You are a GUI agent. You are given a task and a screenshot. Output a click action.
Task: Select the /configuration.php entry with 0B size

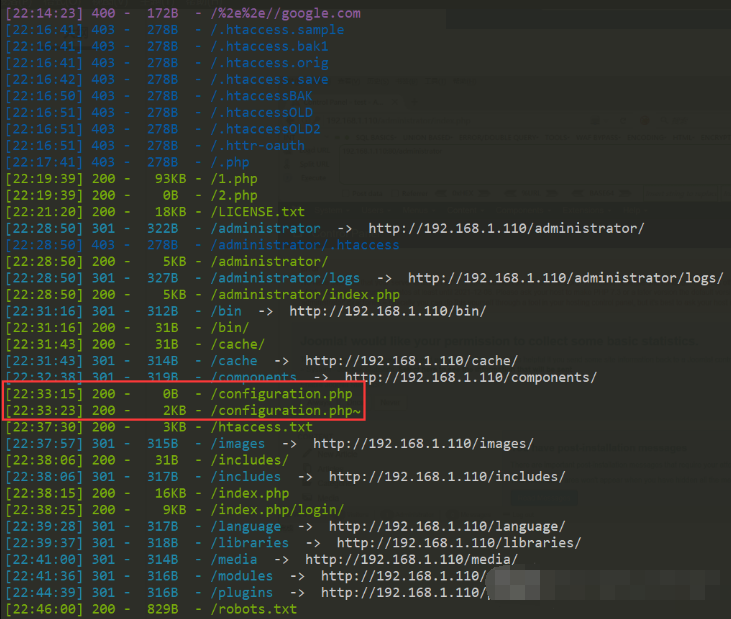(x=281, y=394)
